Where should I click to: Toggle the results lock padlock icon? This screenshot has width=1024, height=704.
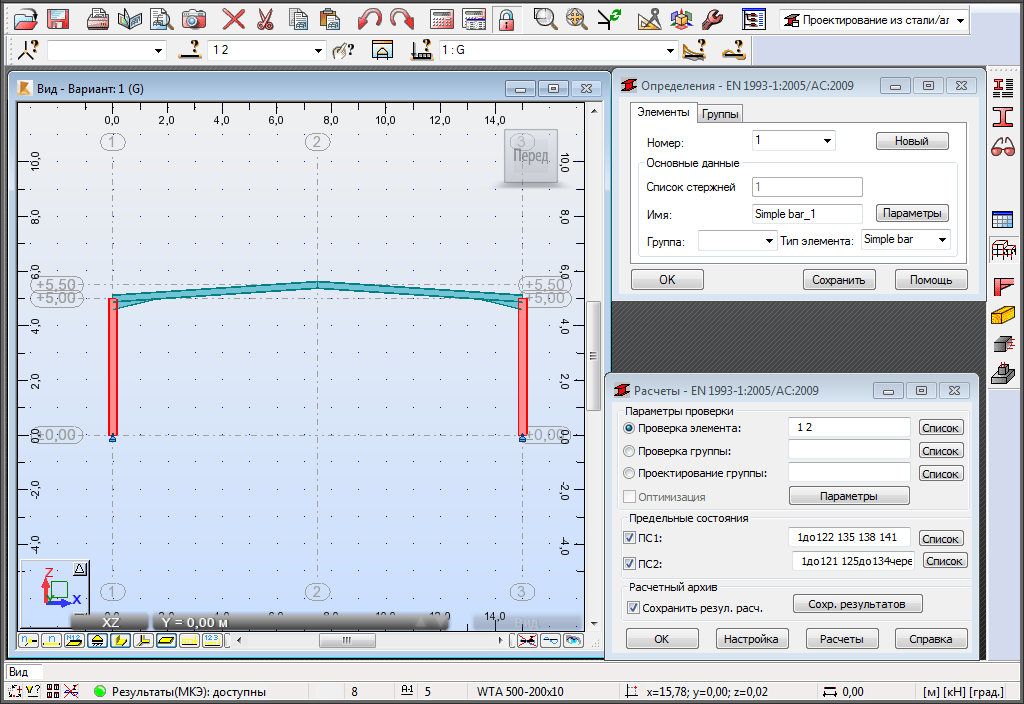506,19
